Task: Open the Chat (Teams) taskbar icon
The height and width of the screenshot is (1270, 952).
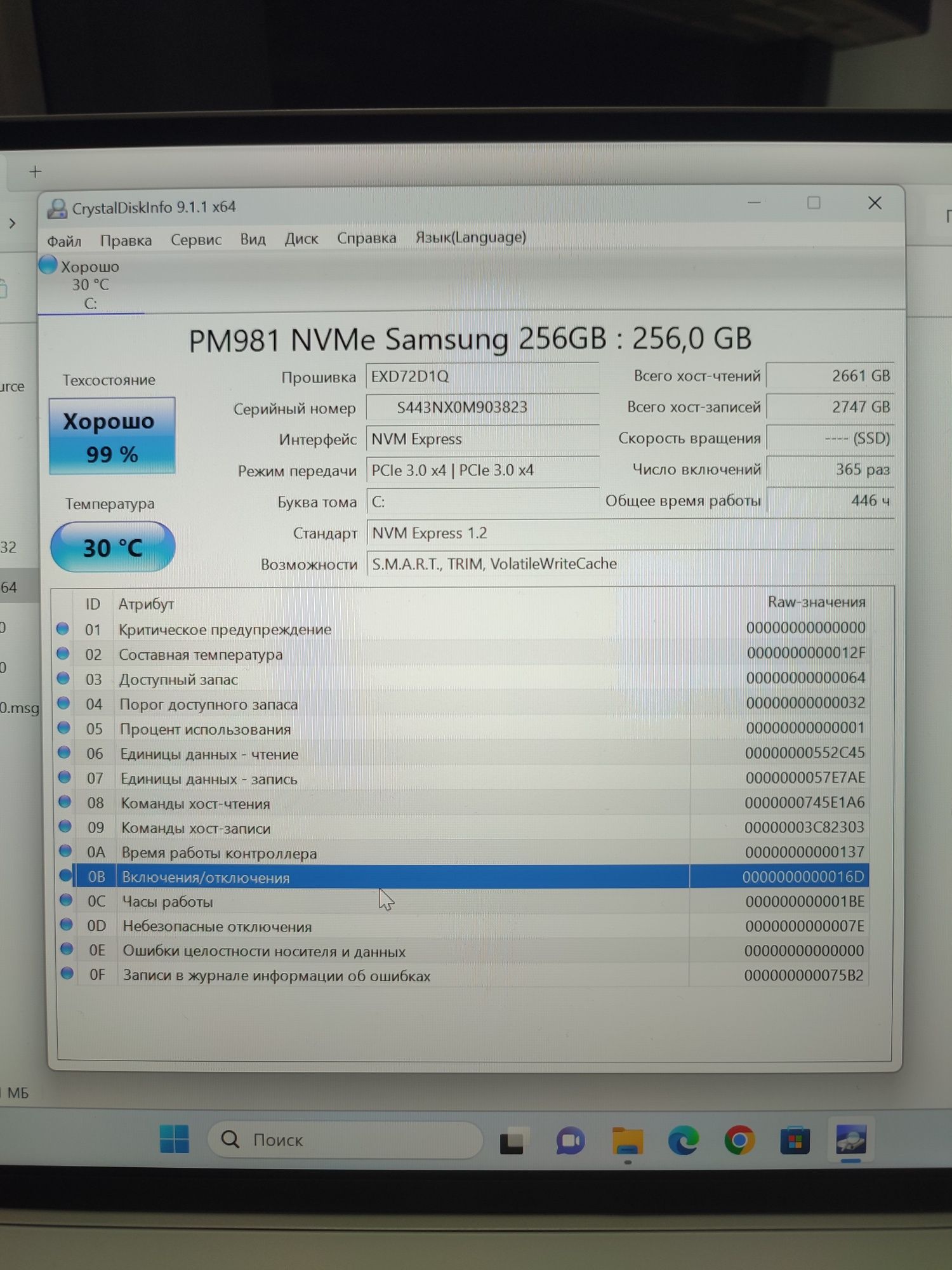Action: click(x=570, y=1141)
